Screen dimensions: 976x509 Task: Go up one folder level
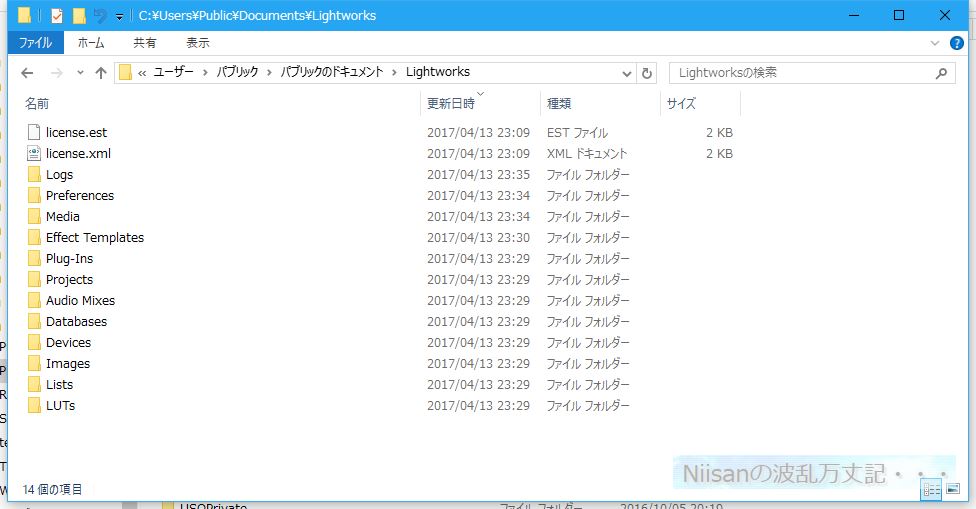(101, 73)
